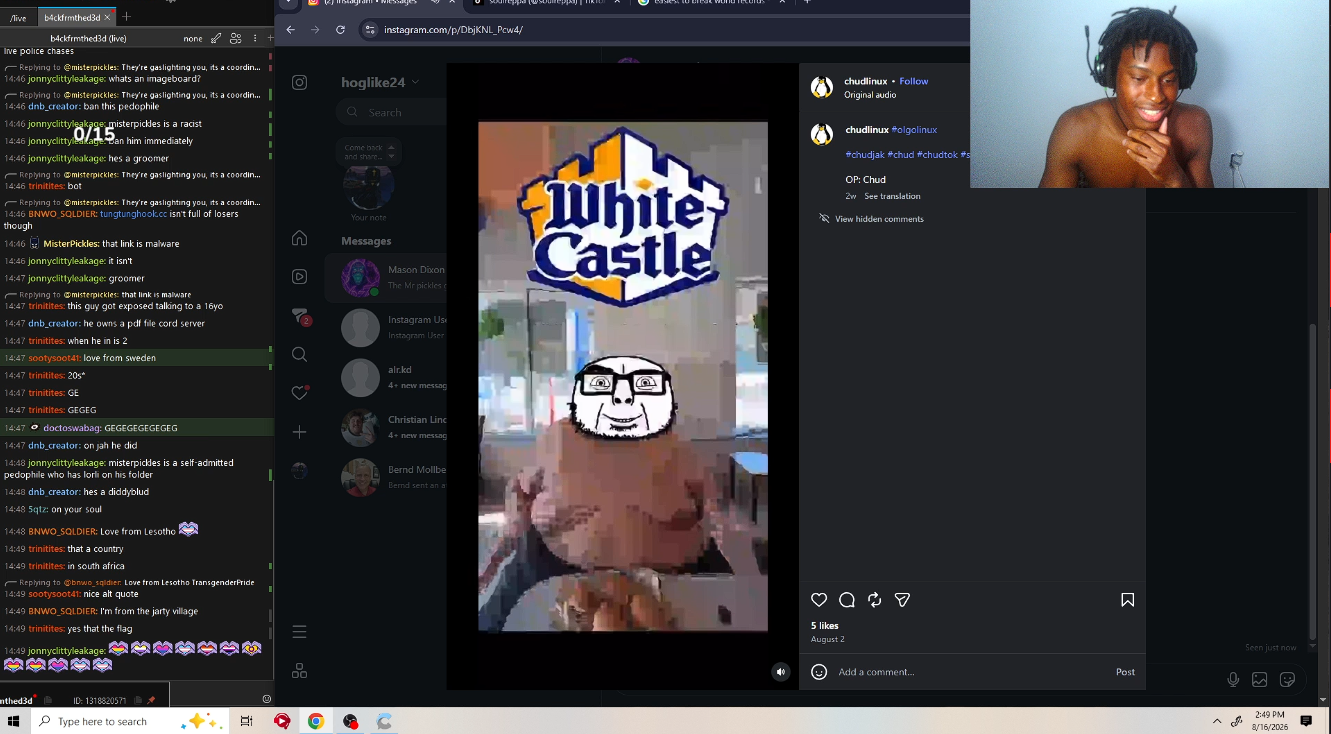Share the post with the paper plane icon
1331x734 pixels.
[x=902, y=600]
